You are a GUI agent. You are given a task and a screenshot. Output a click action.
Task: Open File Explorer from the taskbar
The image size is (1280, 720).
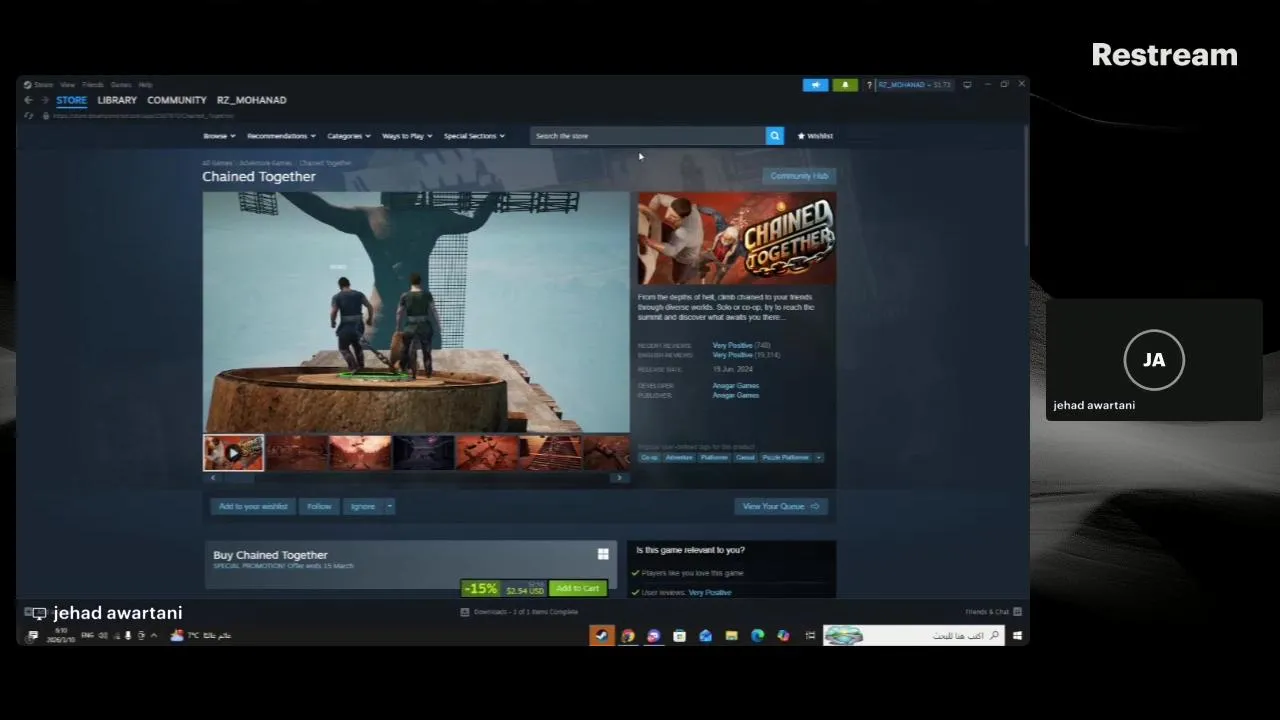pyautogui.click(x=731, y=636)
